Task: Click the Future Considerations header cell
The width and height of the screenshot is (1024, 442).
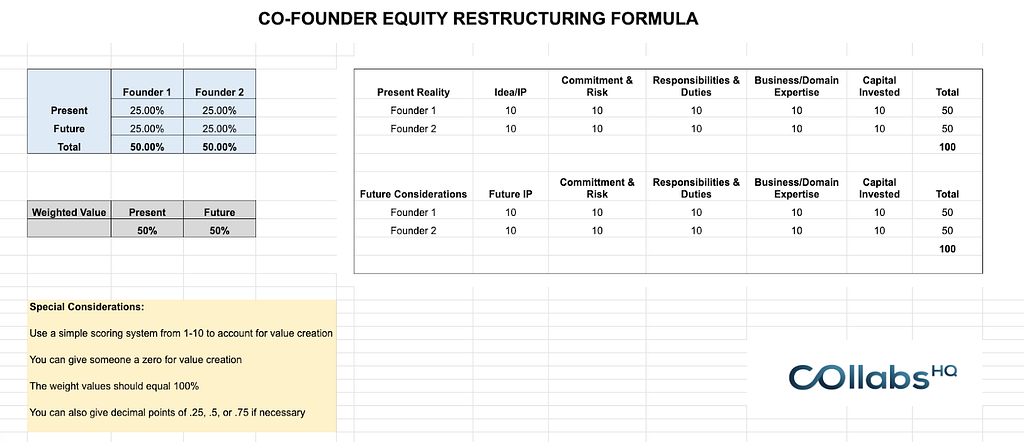Action: (x=413, y=194)
